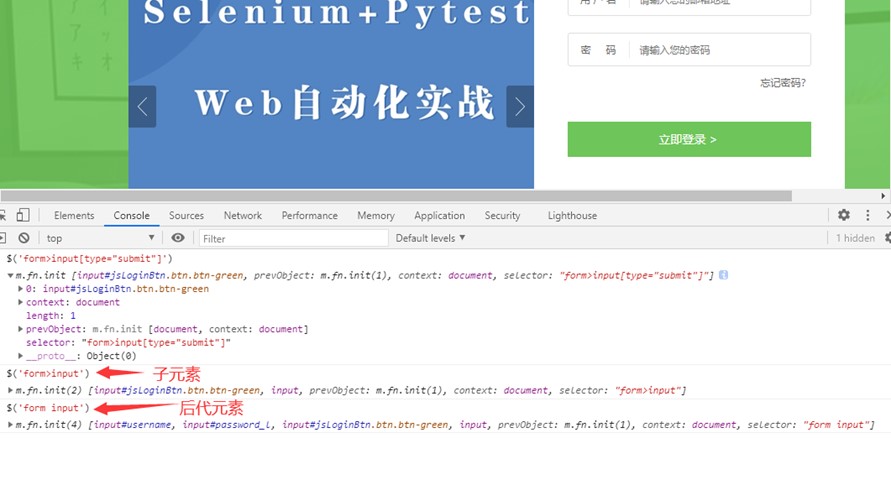Open the top context dropdown
The image size is (891, 485).
[x=100, y=238]
